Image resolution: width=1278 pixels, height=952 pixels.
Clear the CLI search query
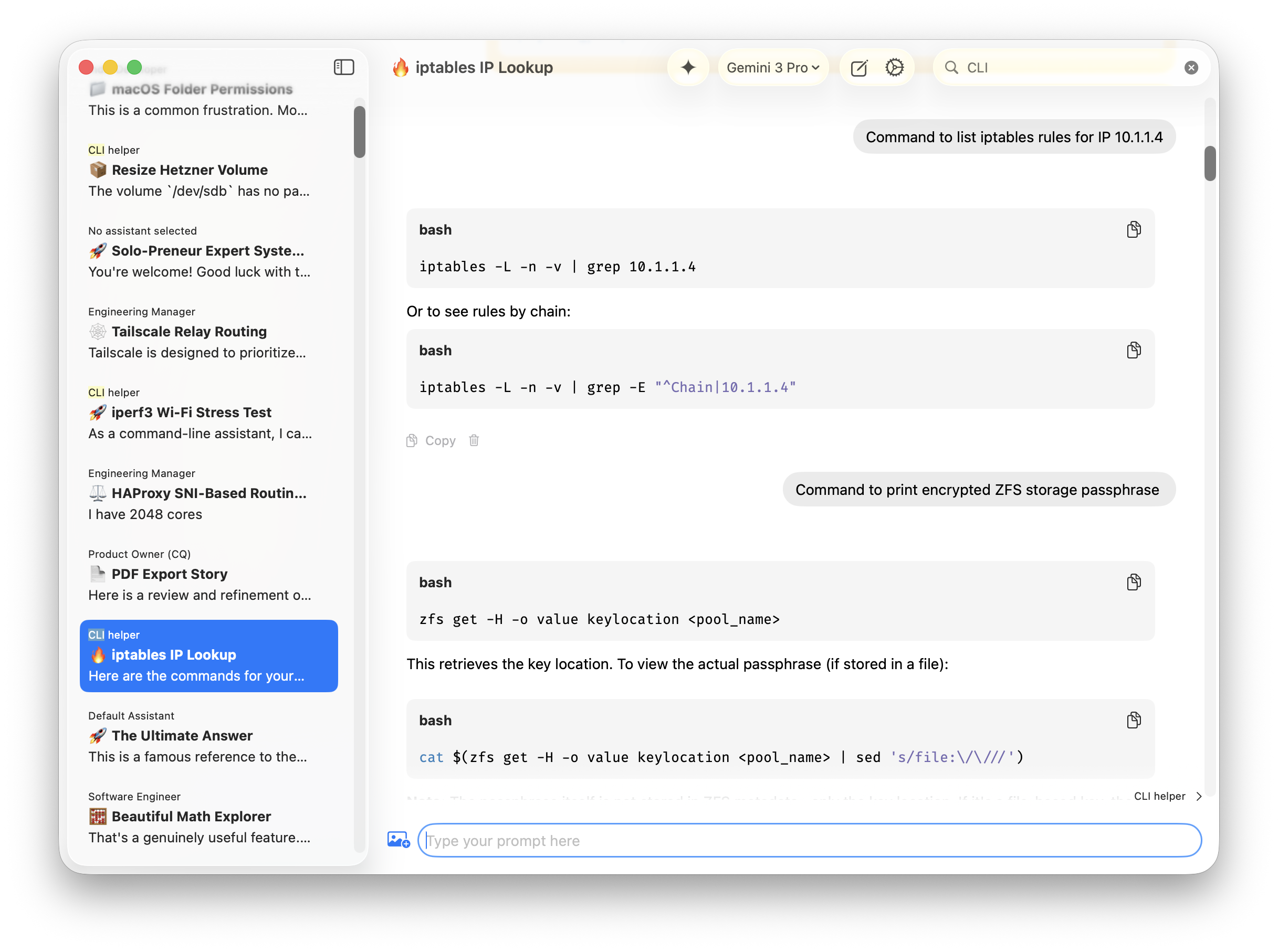[x=1191, y=67]
